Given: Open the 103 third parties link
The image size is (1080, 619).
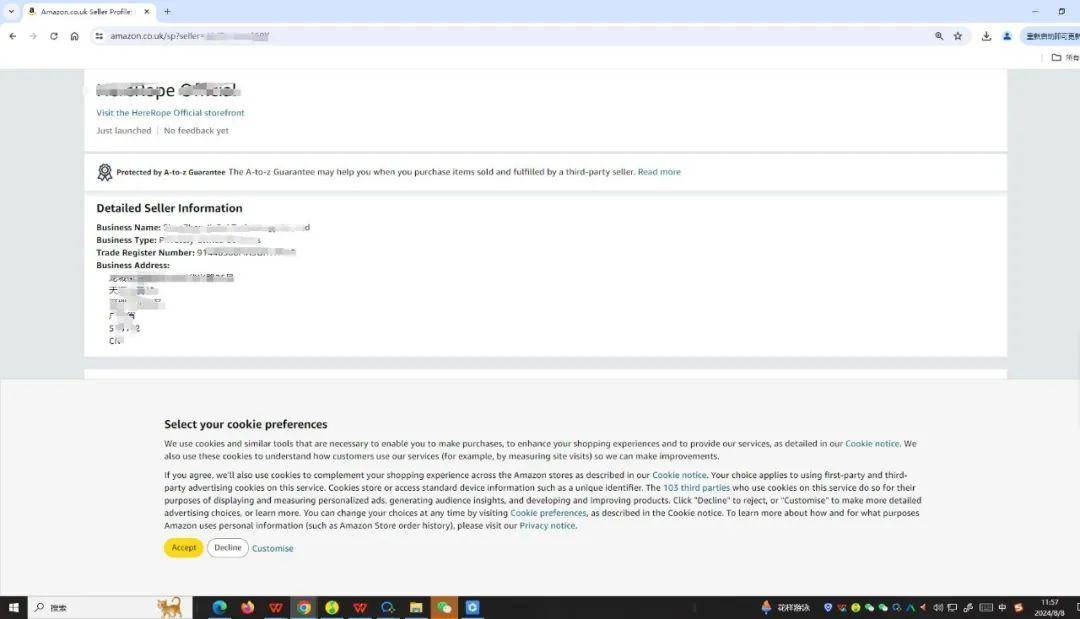Looking at the screenshot, I should (696, 488).
